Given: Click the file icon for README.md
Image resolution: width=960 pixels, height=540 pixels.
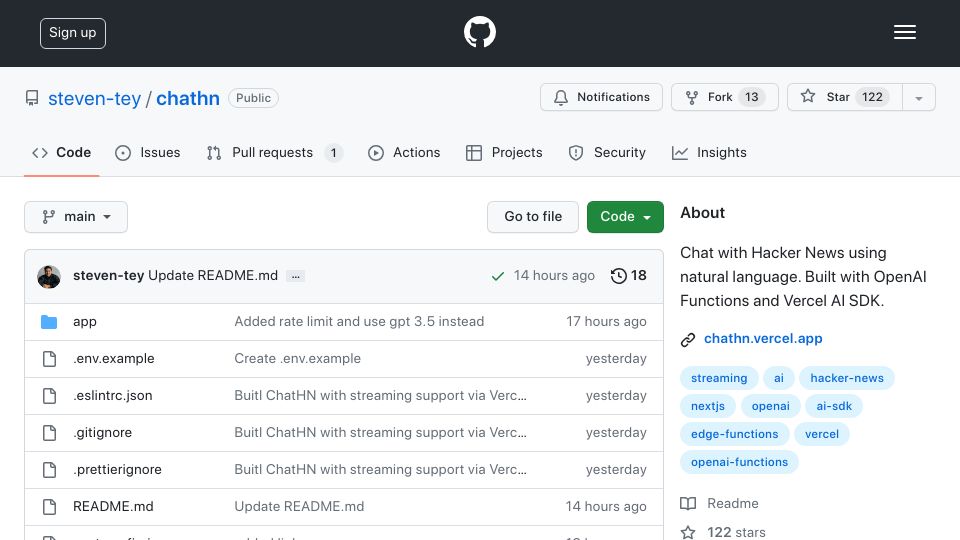Looking at the screenshot, I should click(50, 506).
